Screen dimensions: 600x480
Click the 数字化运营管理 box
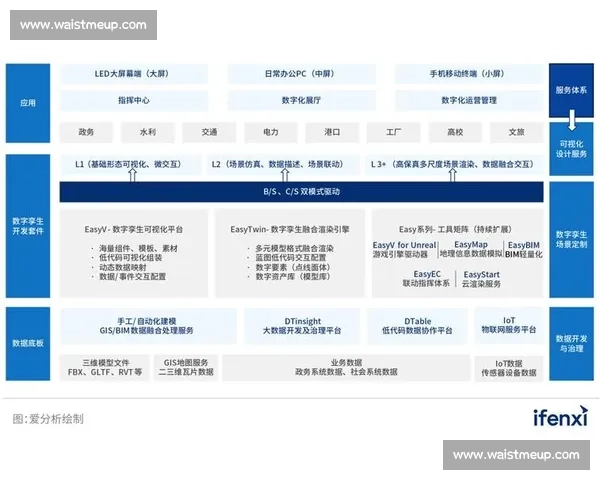(x=469, y=101)
